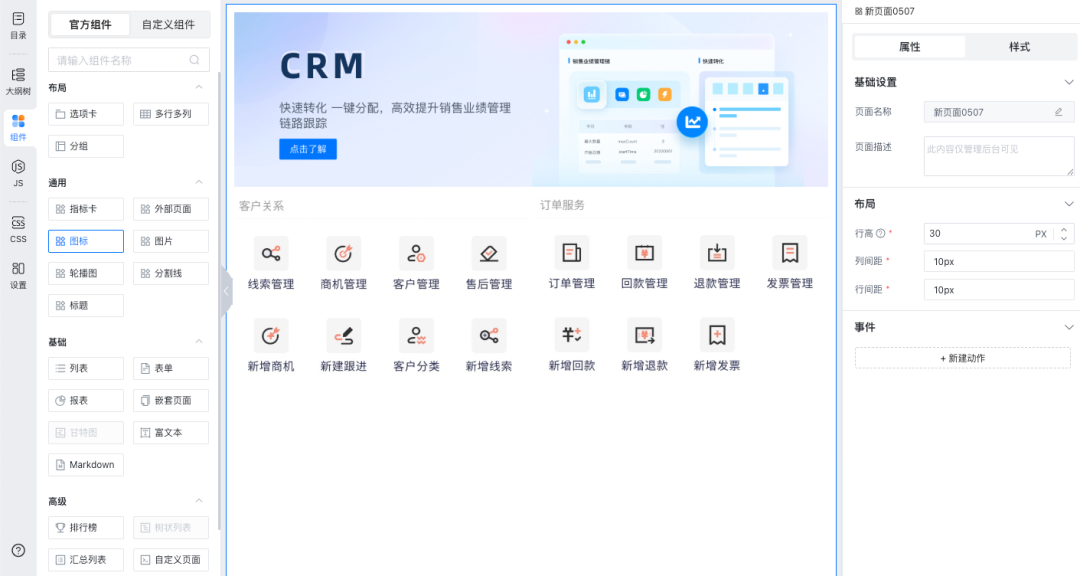Image resolution: width=1080 pixels, height=576 pixels.
Task: Click the help question mark icon
Action: (x=18, y=550)
